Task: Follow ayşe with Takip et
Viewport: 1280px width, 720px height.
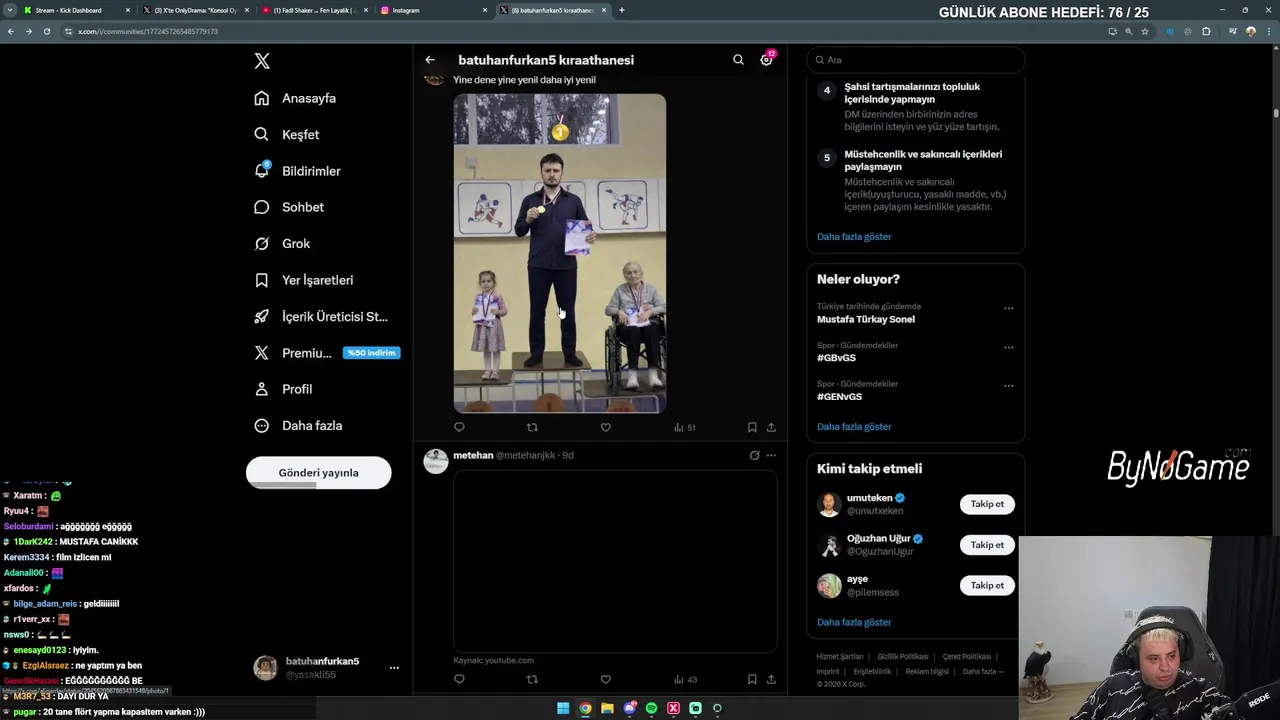Action: (x=987, y=585)
